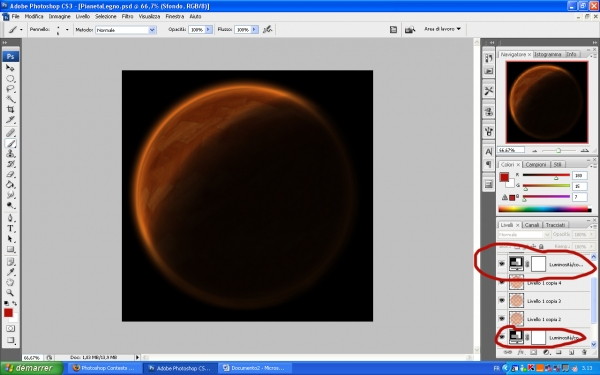Collapse the right panel dock with double arrows
The width and height of the screenshot is (600, 375).
(x=594, y=42)
